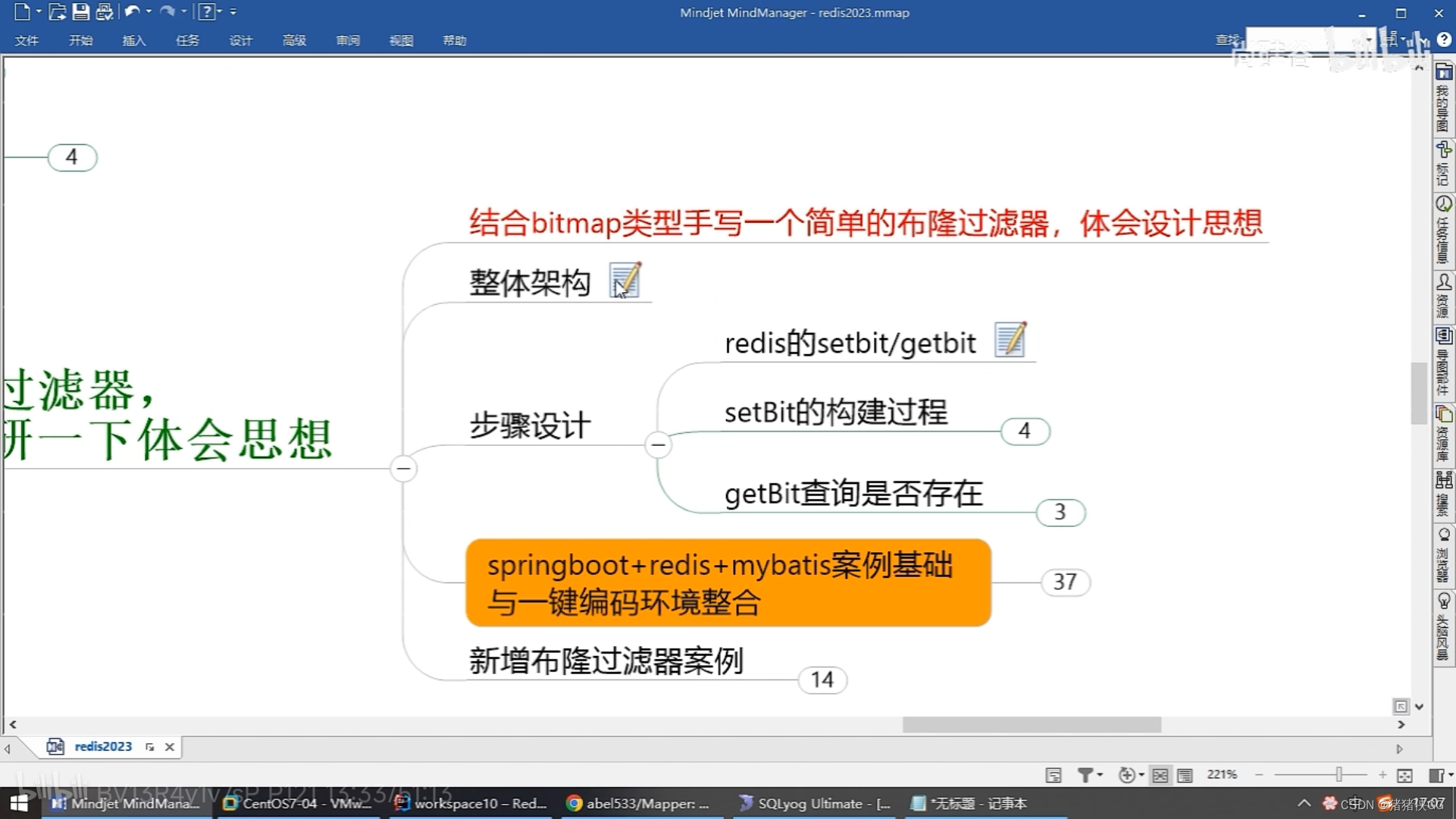
Task: Open the 帮助 ribbon tab
Action: (x=455, y=40)
